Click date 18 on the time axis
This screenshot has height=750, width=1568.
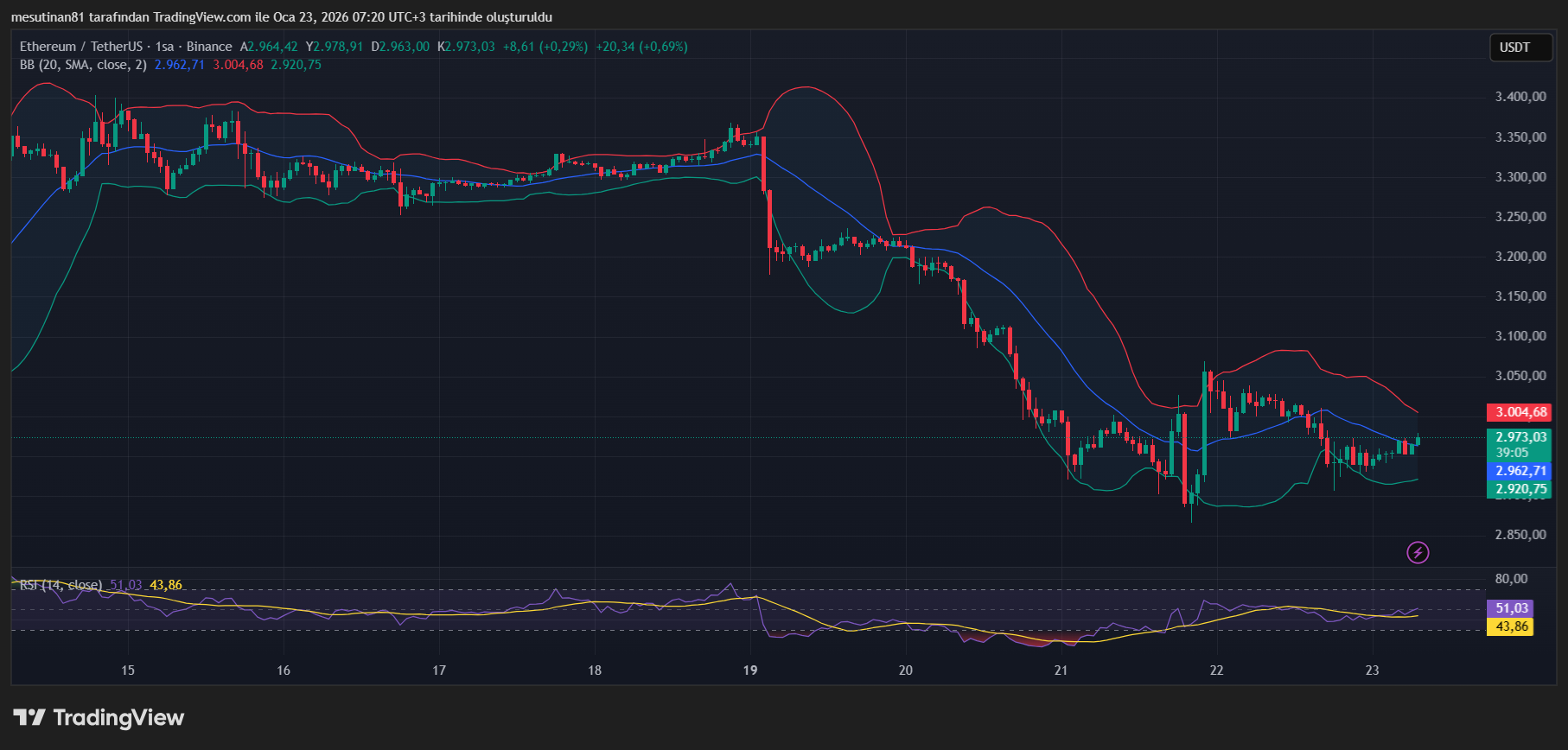coord(595,671)
